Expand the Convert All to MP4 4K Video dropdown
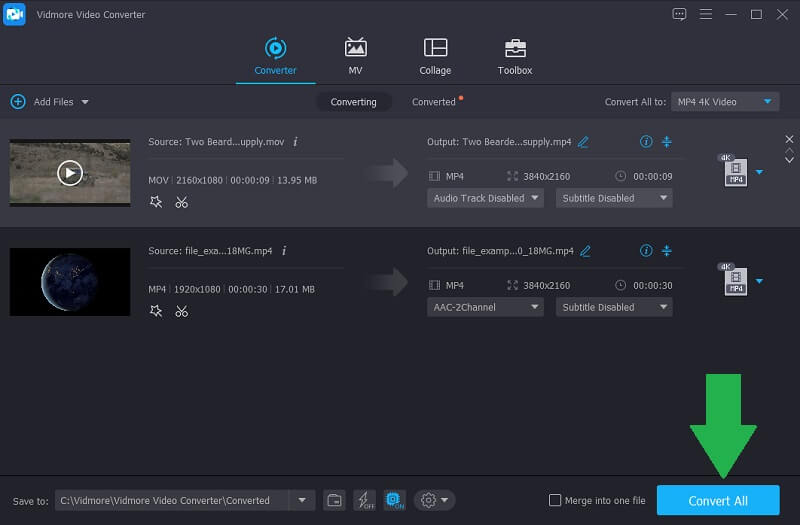Image resolution: width=800 pixels, height=525 pixels. [x=724, y=102]
